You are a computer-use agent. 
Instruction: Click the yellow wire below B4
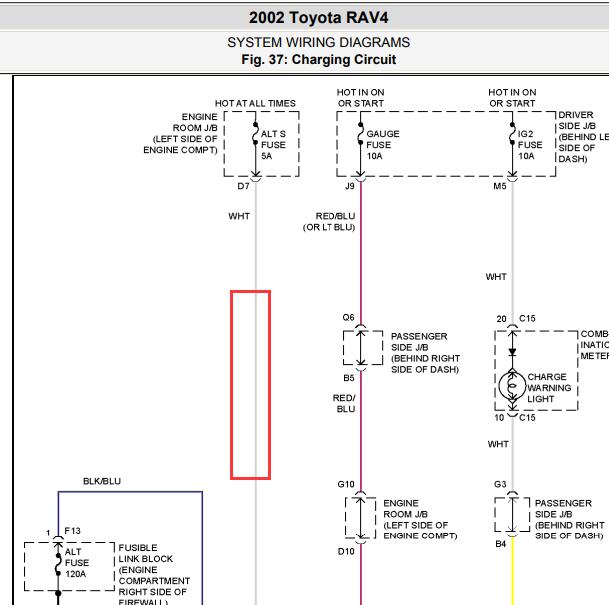coord(512,571)
